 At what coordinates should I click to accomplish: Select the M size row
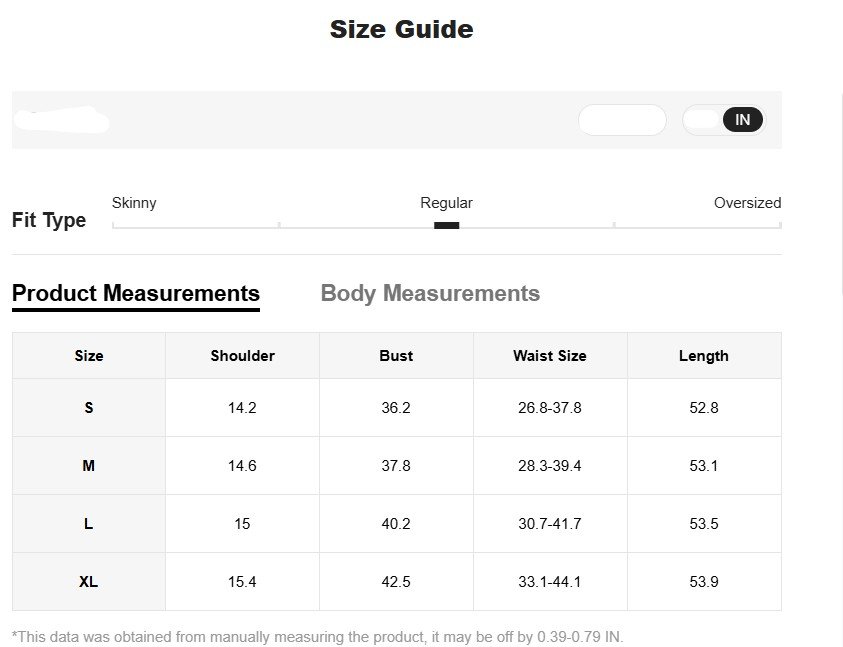point(89,466)
